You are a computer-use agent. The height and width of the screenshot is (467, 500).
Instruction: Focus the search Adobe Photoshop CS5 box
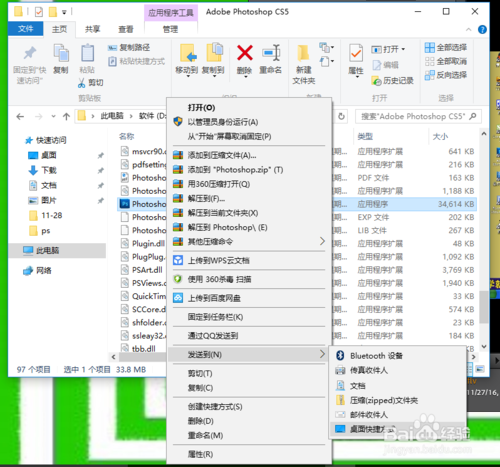pos(418,116)
